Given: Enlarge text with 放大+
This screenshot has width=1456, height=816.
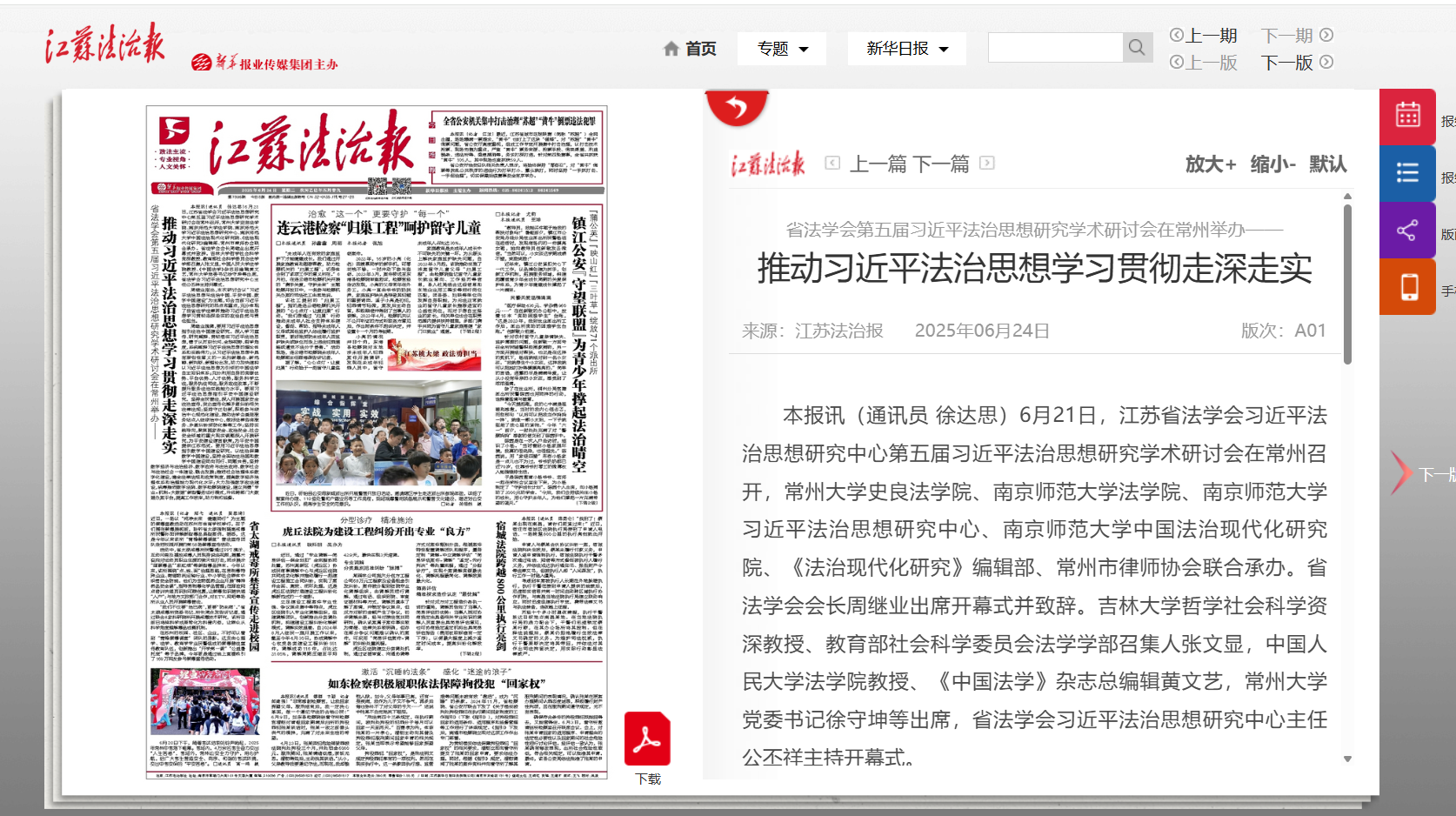Looking at the screenshot, I should tap(1210, 164).
